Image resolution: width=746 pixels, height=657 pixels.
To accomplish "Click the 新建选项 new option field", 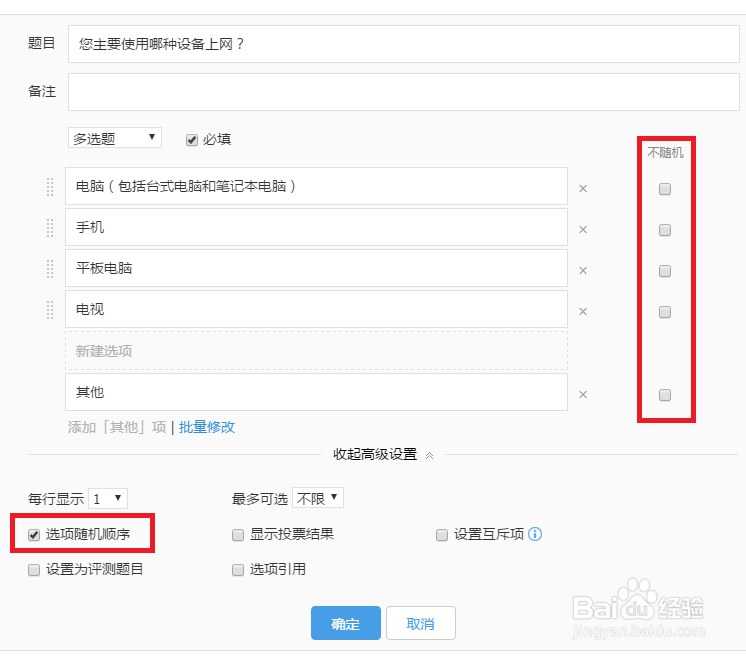I will point(316,351).
